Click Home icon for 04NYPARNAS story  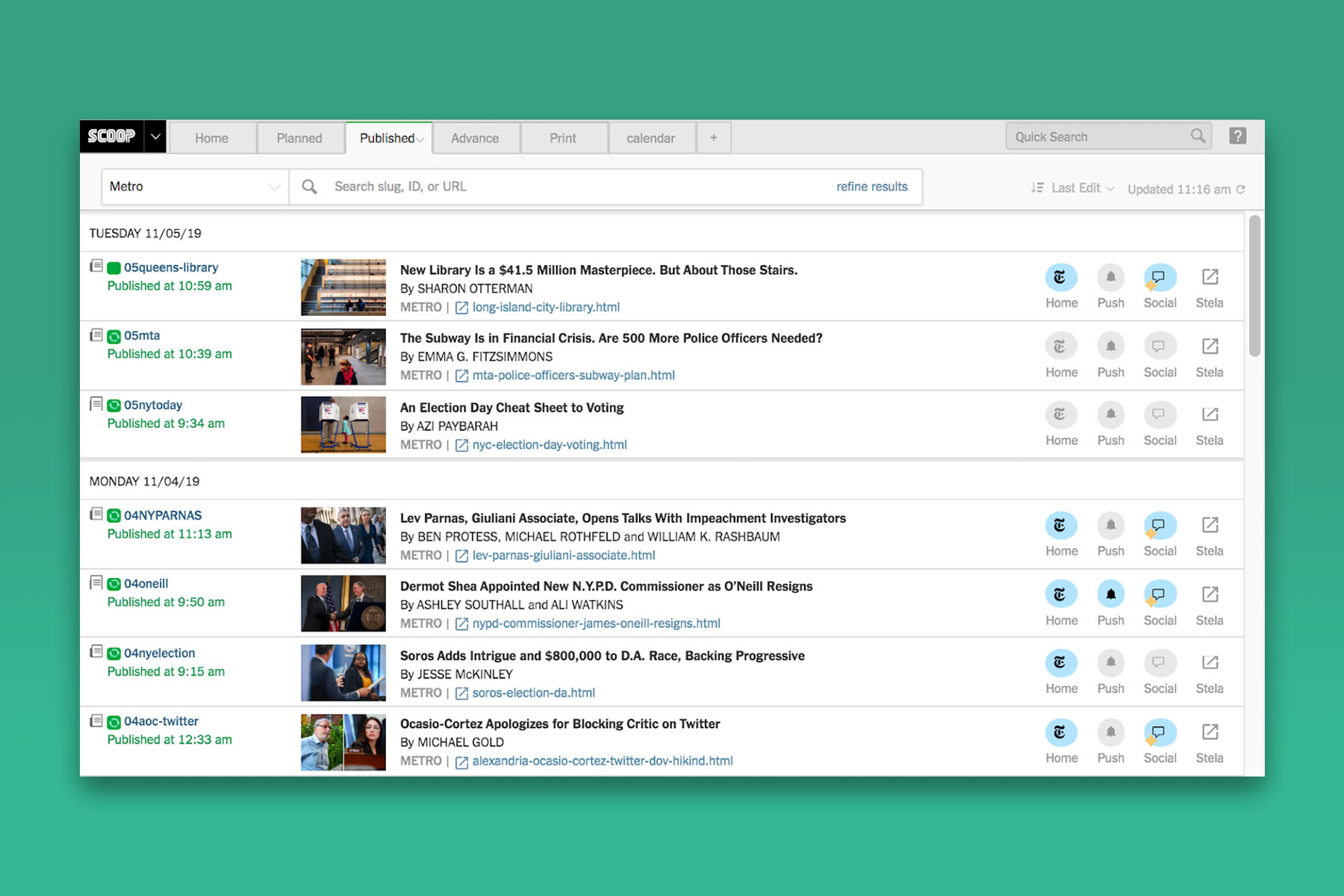point(1060,526)
